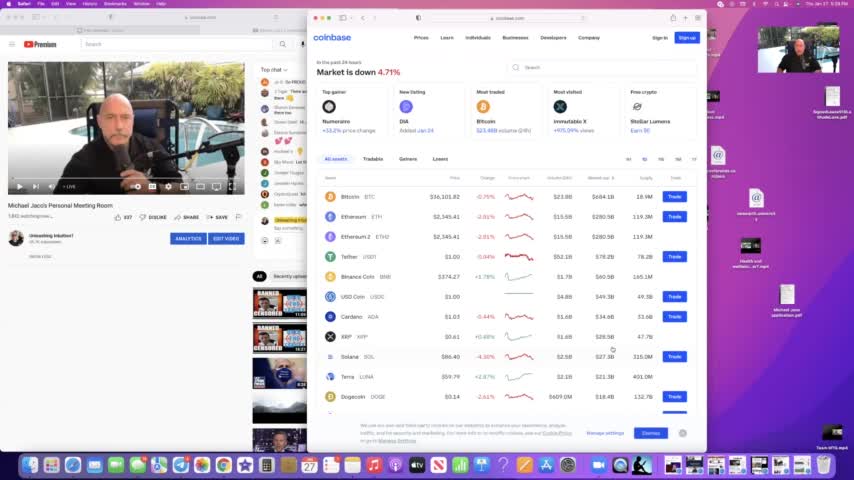Open the Learn nav menu item

pos(447,38)
